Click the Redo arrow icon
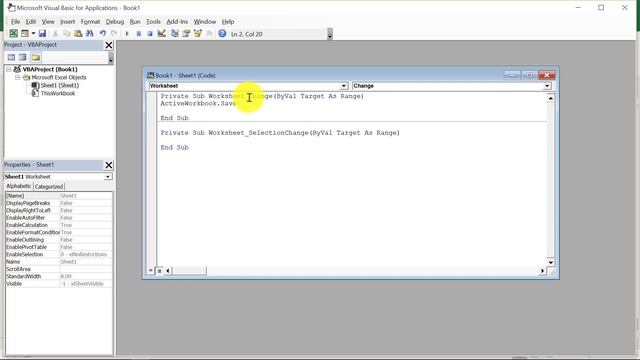Image resolution: width=640 pixels, height=360 pixels. tap(114, 33)
